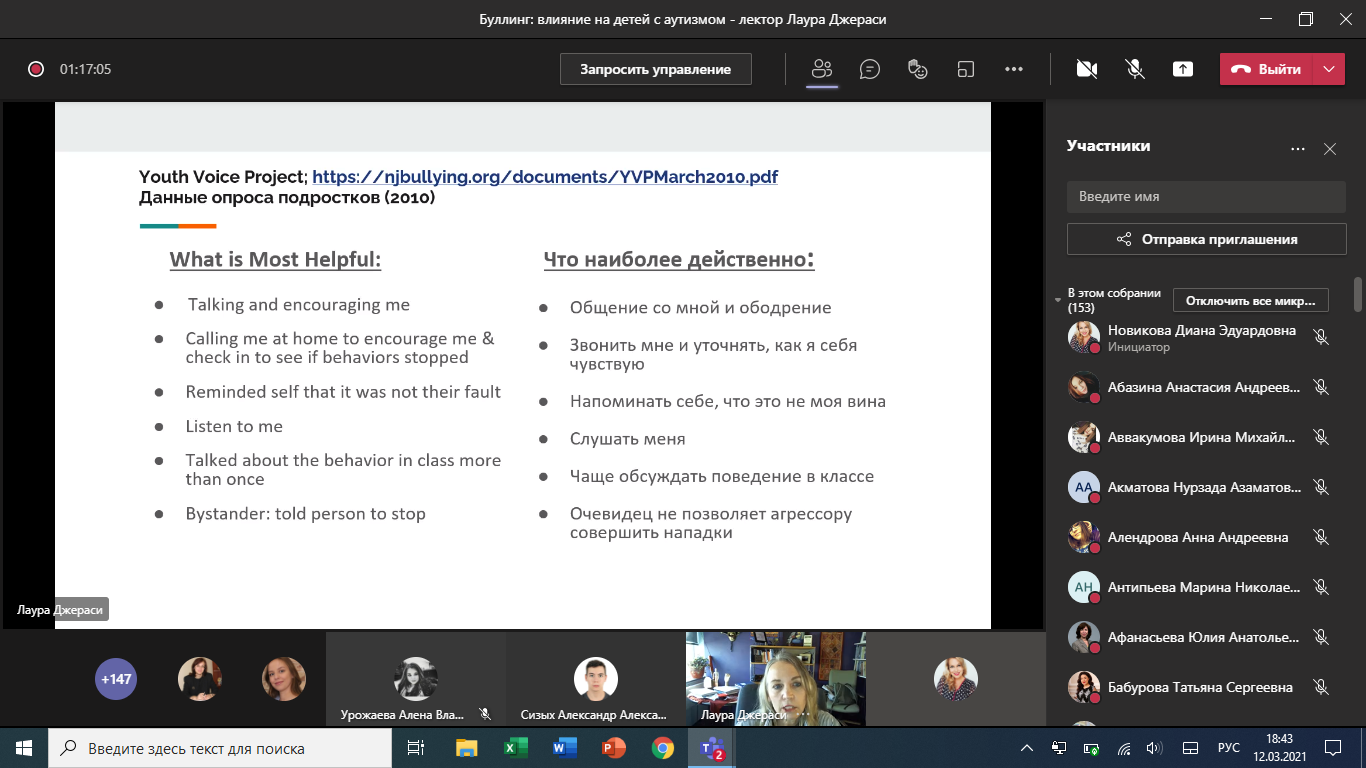Open the reactions and raise hand icon

coord(918,69)
